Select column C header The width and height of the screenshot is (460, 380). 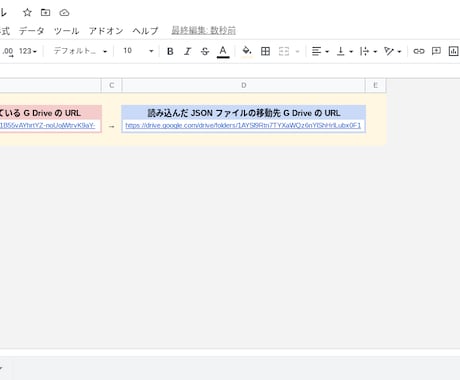point(112,85)
